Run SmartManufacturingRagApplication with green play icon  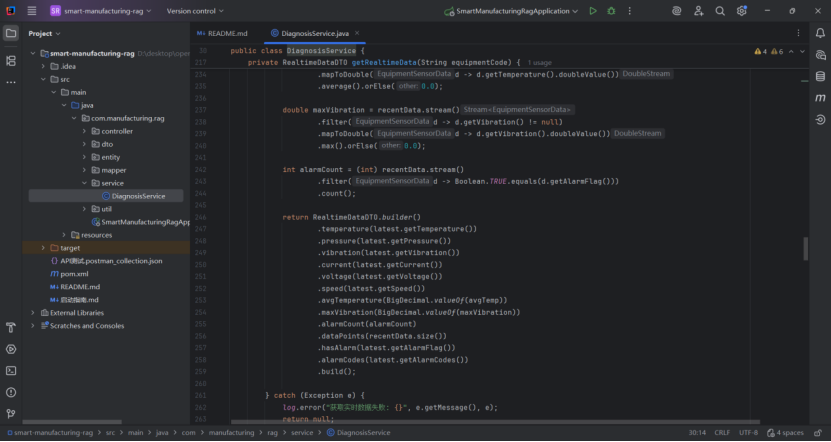click(593, 11)
